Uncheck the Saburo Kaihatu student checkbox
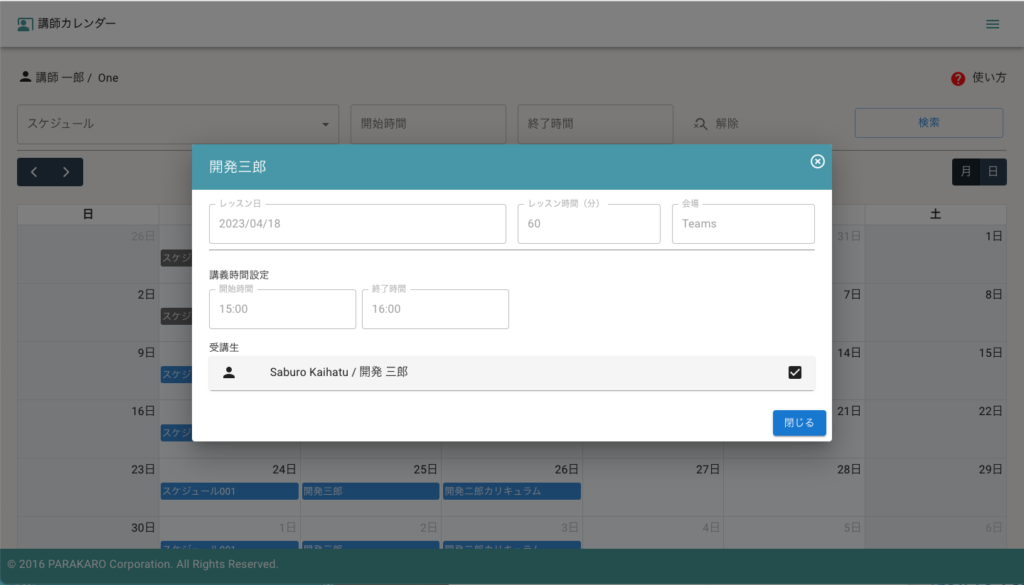 795,372
